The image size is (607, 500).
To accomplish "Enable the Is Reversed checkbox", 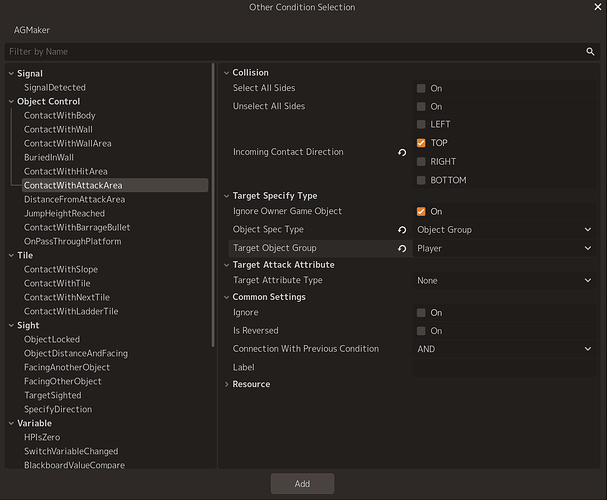I will pos(421,331).
